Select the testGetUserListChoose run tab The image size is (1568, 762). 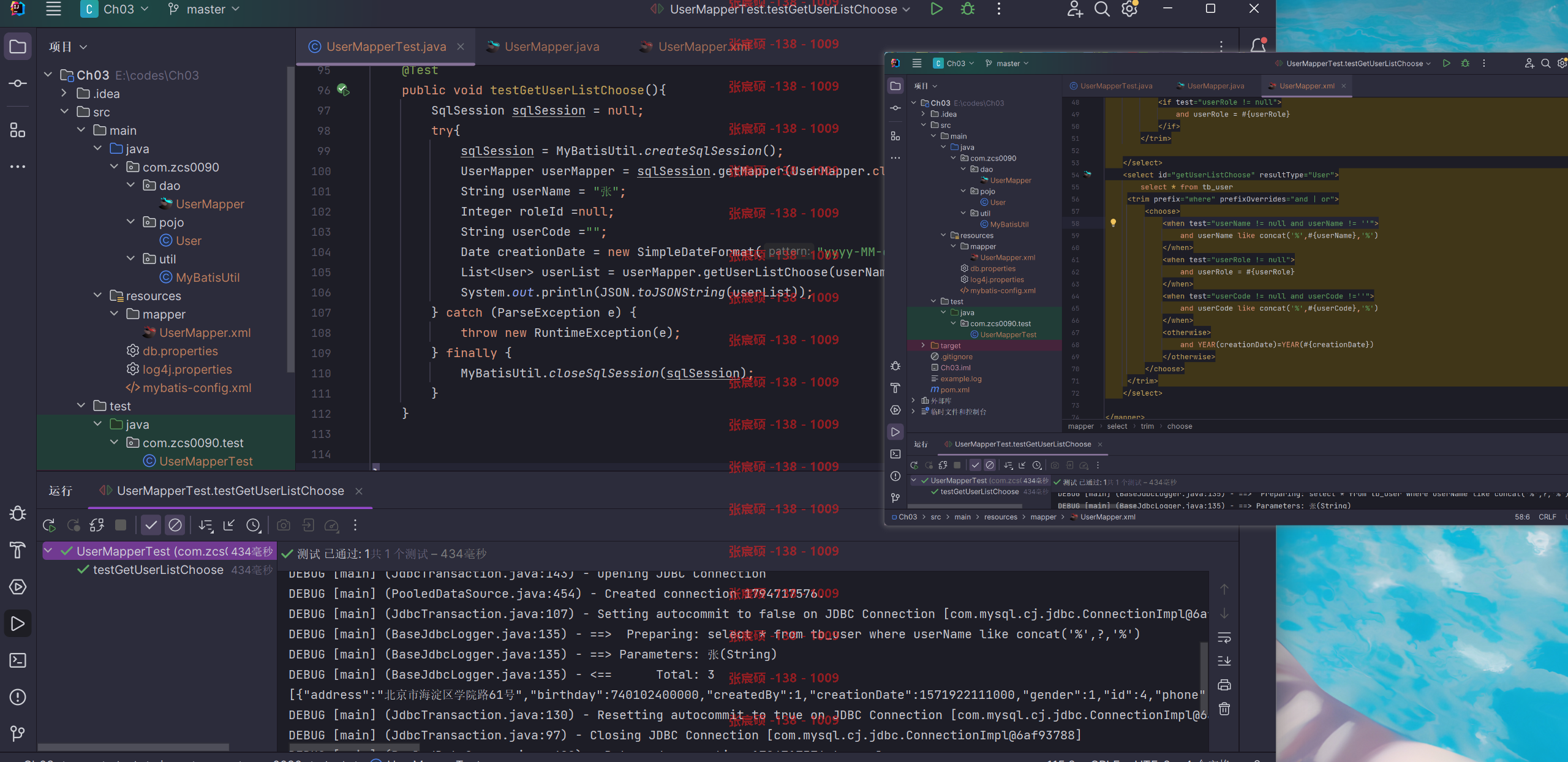tap(230, 491)
